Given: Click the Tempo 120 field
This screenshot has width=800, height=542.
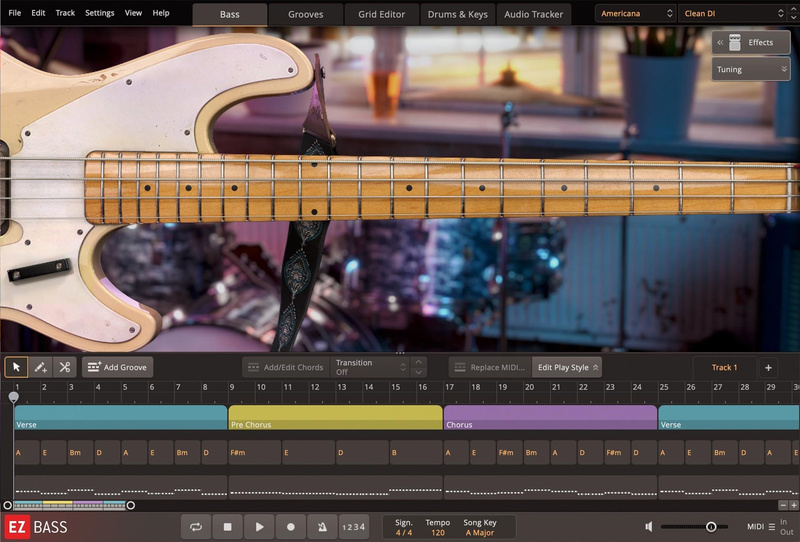Looking at the screenshot, I should coord(438,527).
